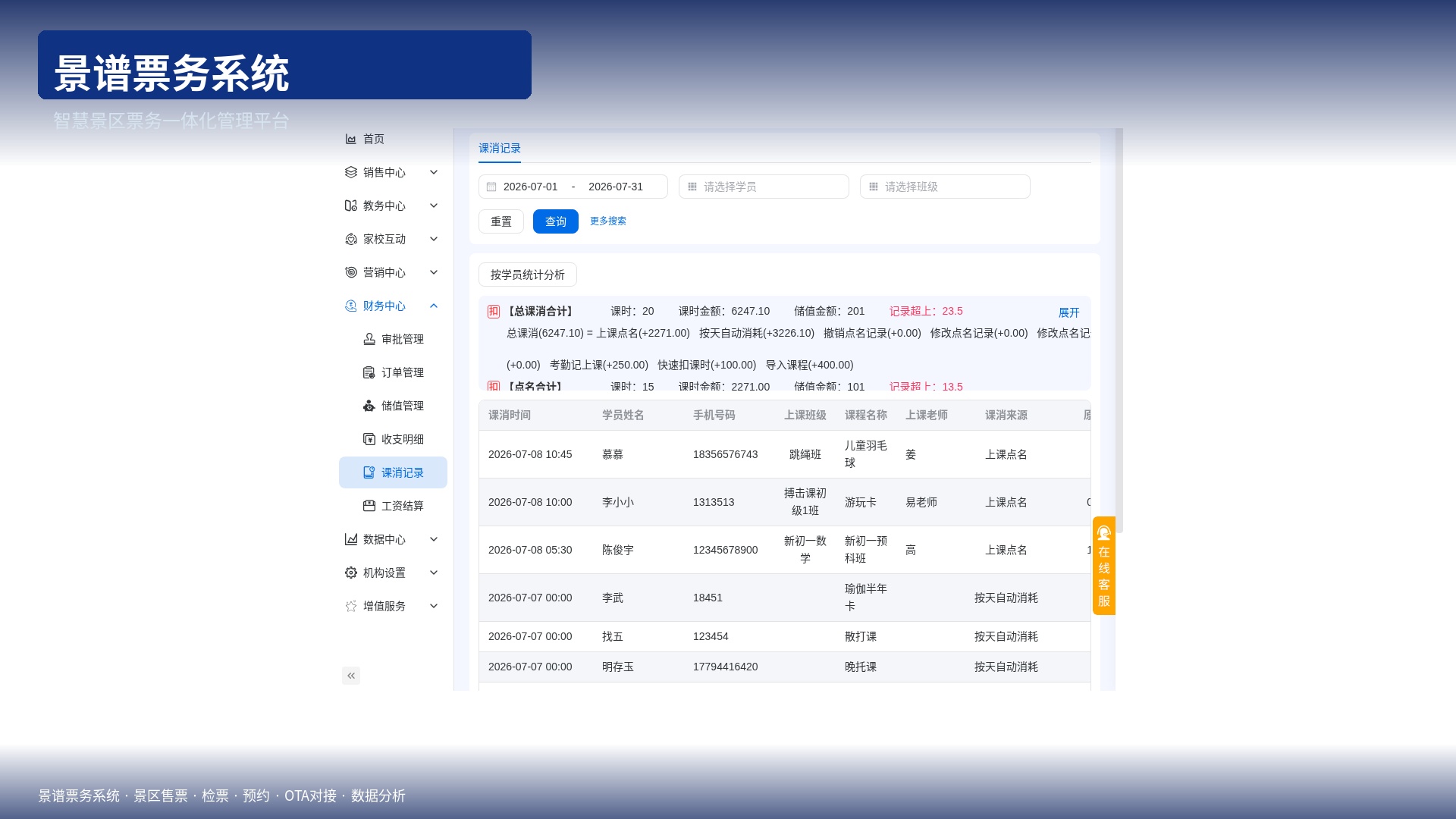The width and height of the screenshot is (1456, 819).
Task: Go to 首页 menu item
Action: 393,139
